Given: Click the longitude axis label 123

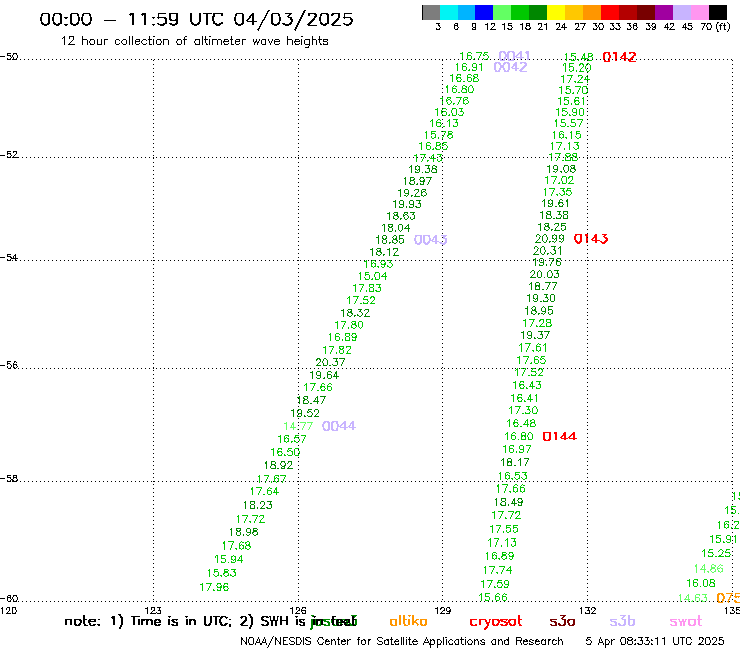Looking at the screenshot, I should coord(153,611).
